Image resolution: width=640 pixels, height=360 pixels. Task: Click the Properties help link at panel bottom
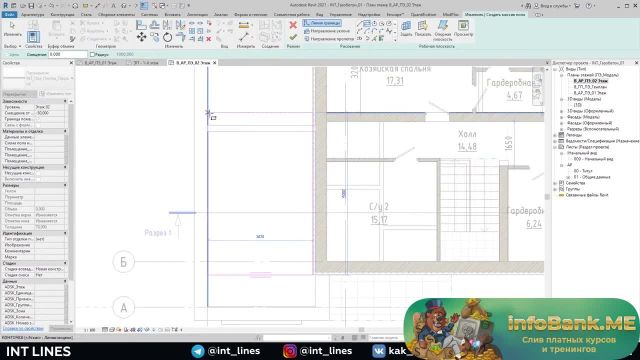point(23,329)
